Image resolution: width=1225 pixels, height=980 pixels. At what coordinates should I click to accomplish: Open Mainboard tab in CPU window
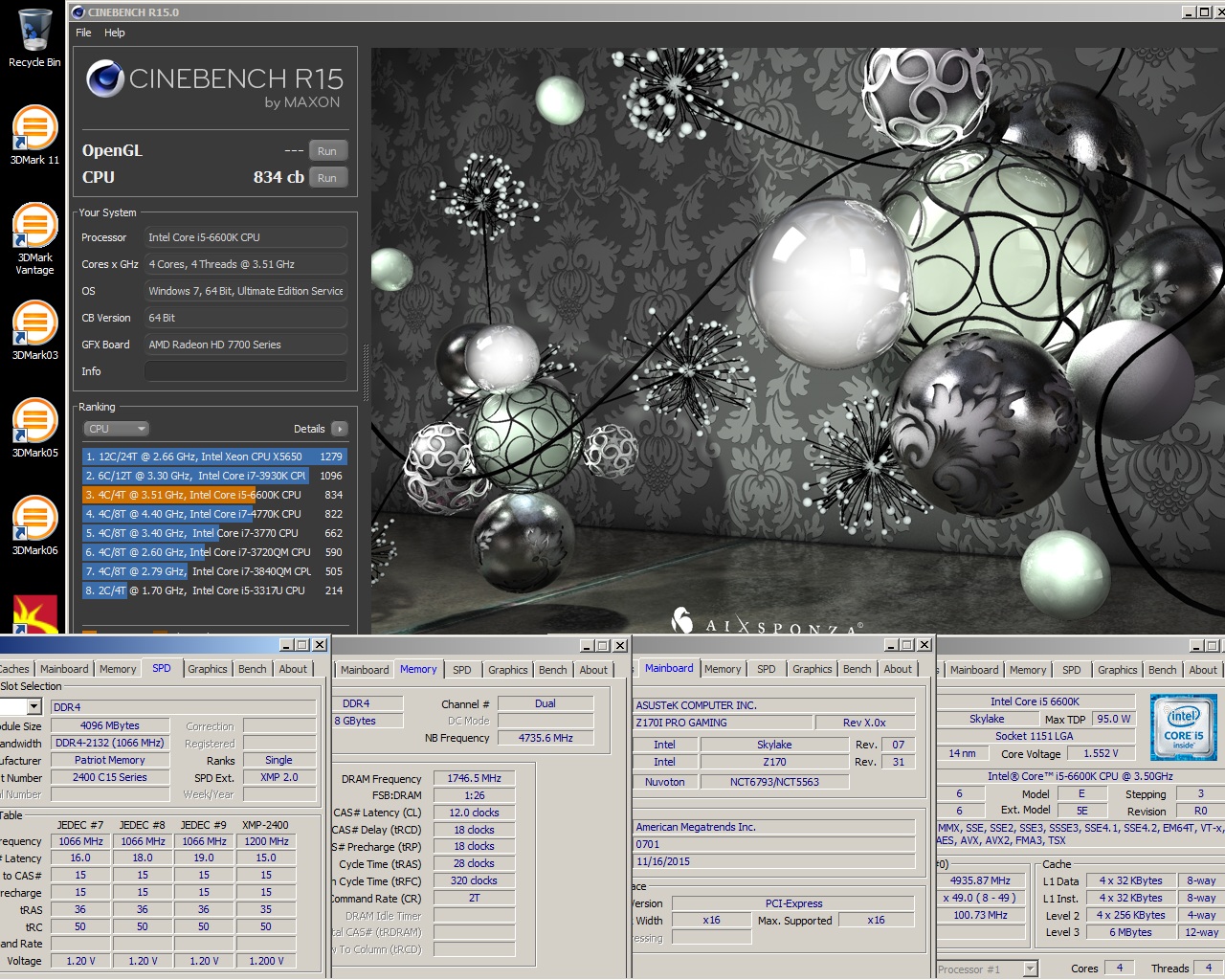click(x=974, y=670)
